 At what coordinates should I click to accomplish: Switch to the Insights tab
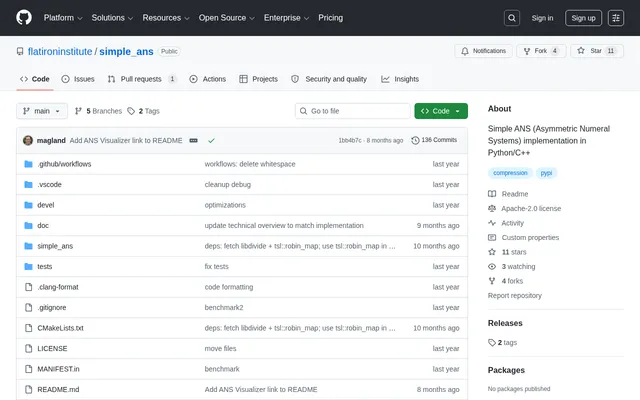tap(400, 79)
